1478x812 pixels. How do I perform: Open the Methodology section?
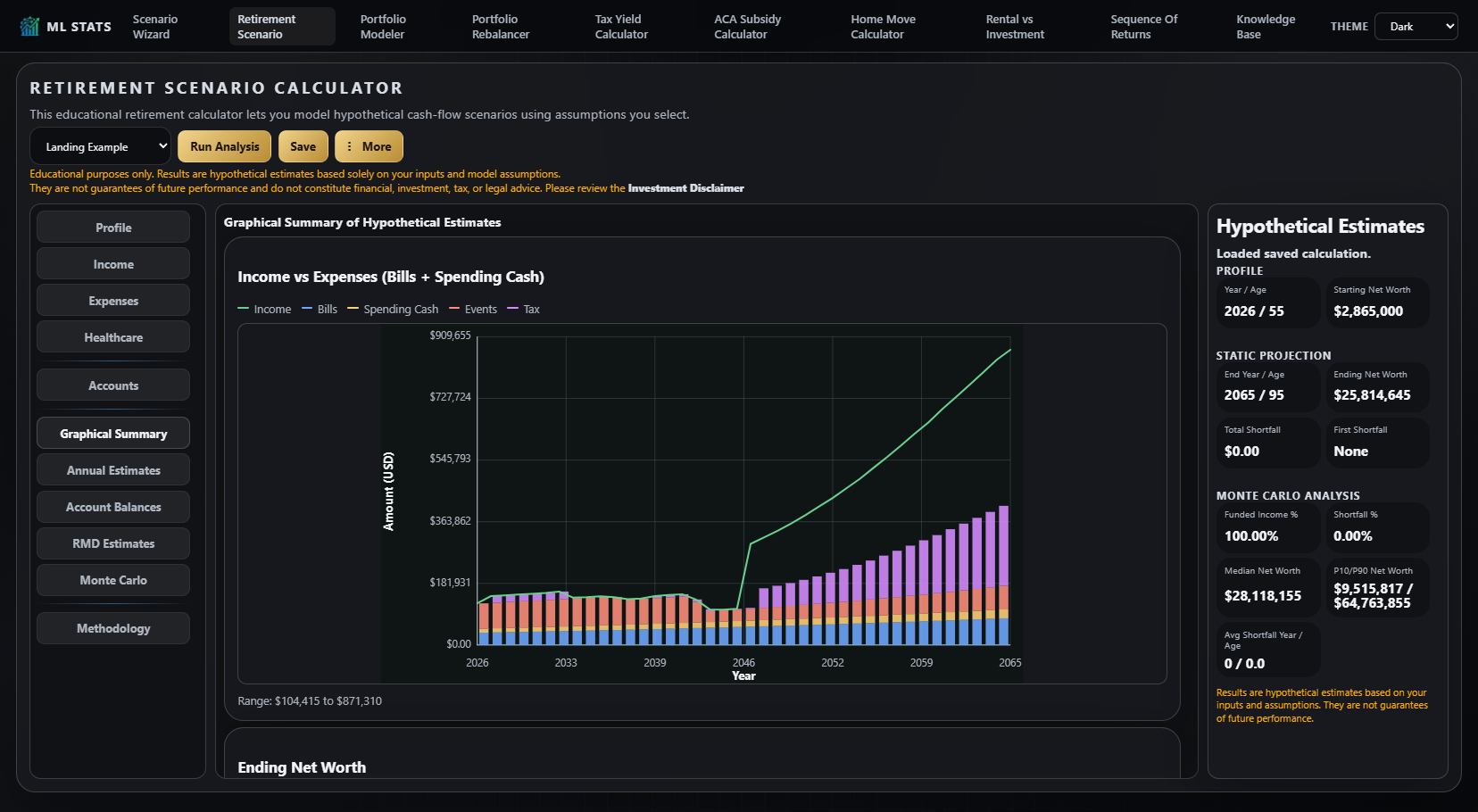click(x=113, y=628)
